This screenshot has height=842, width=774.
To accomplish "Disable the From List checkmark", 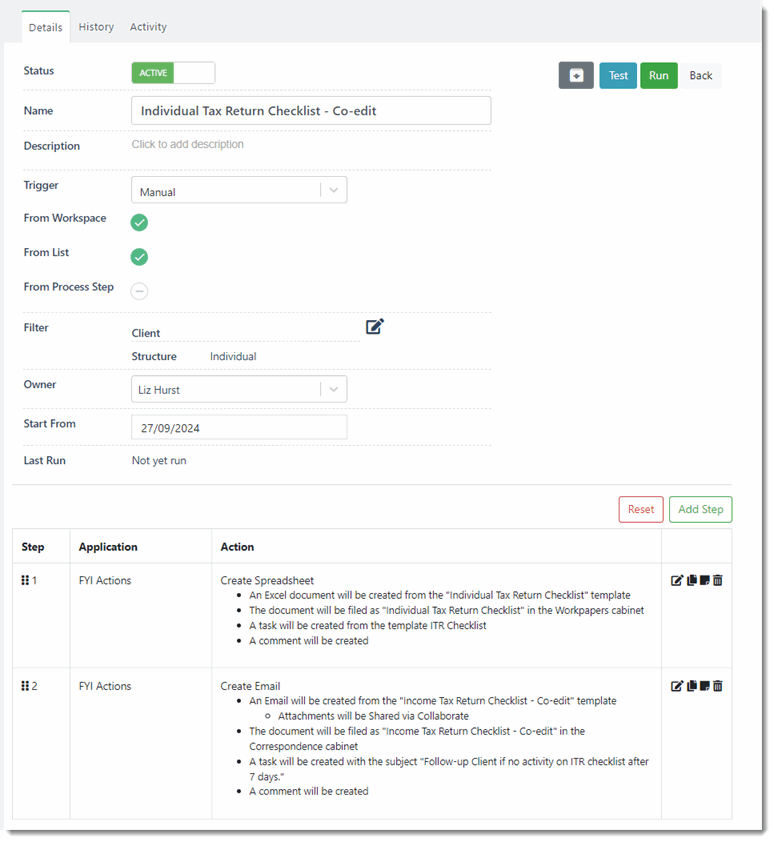I will (140, 257).
